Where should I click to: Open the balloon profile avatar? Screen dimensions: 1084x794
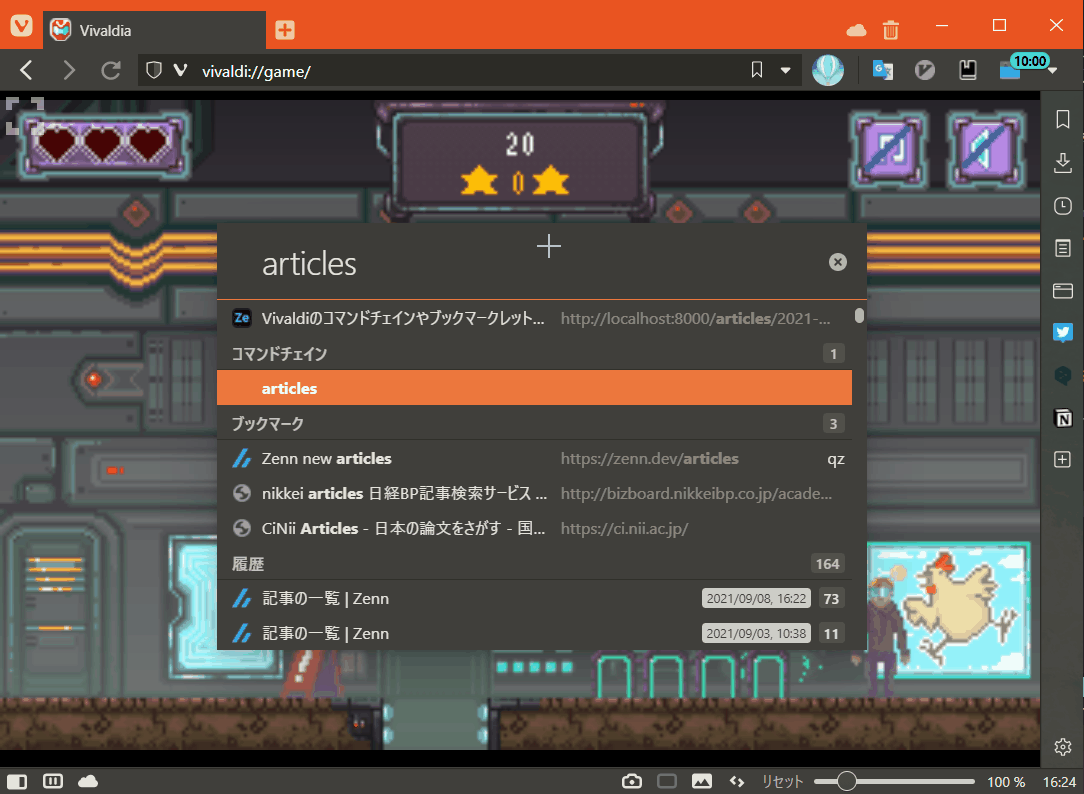tap(828, 70)
